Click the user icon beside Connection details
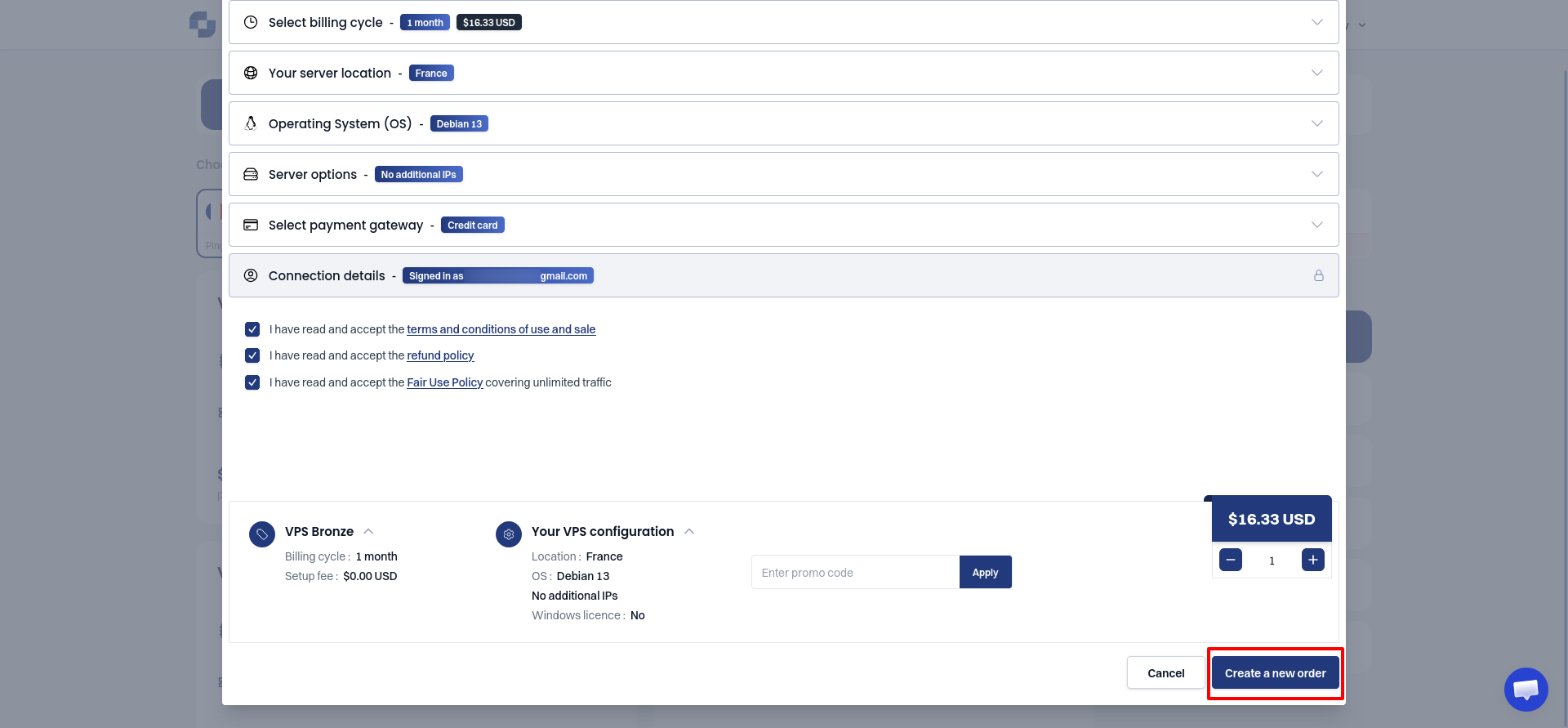This screenshot has width=1568, height=728. tap(251, 275)
